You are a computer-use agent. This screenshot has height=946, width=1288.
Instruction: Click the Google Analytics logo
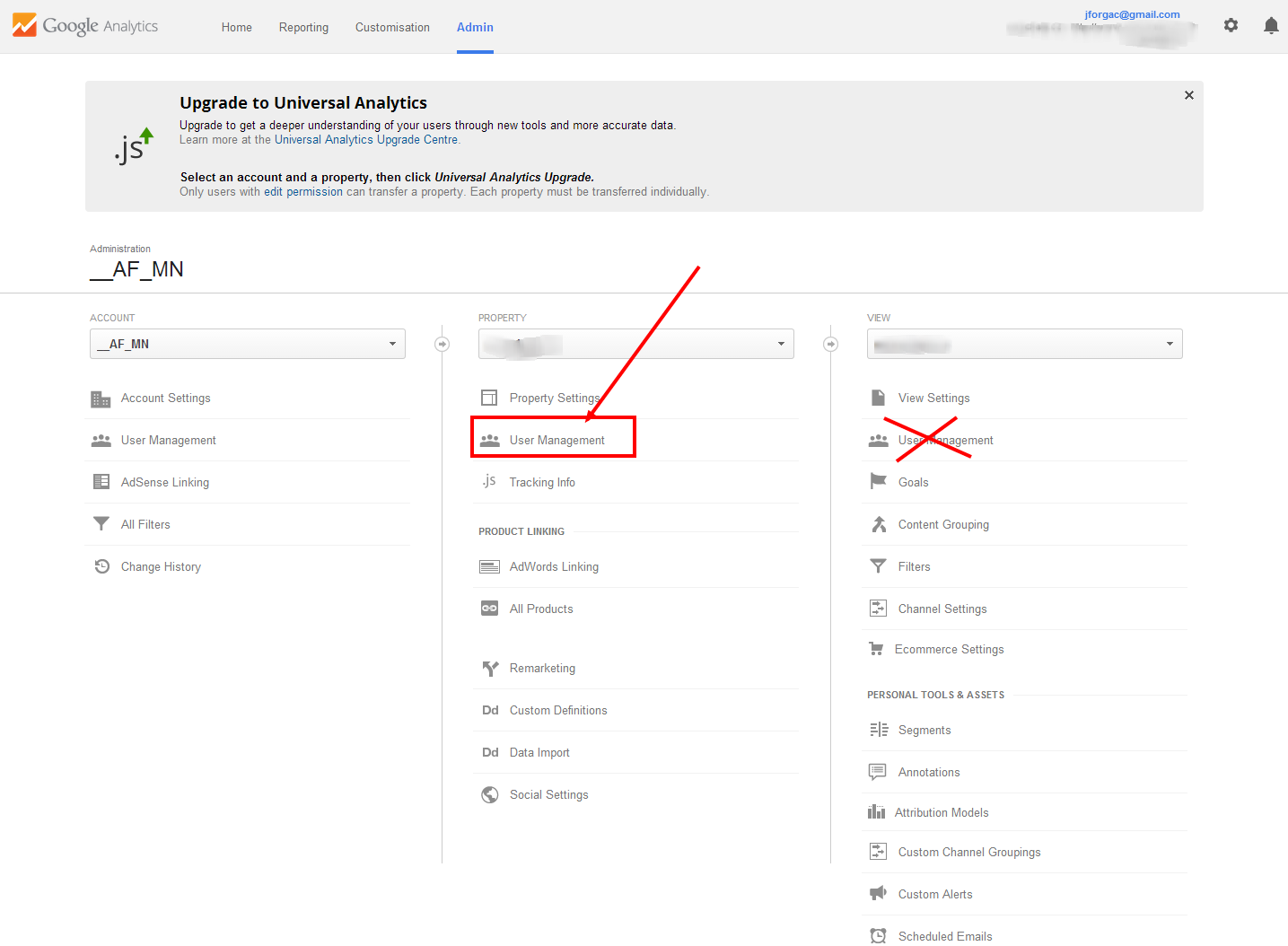tap(85, 25)
